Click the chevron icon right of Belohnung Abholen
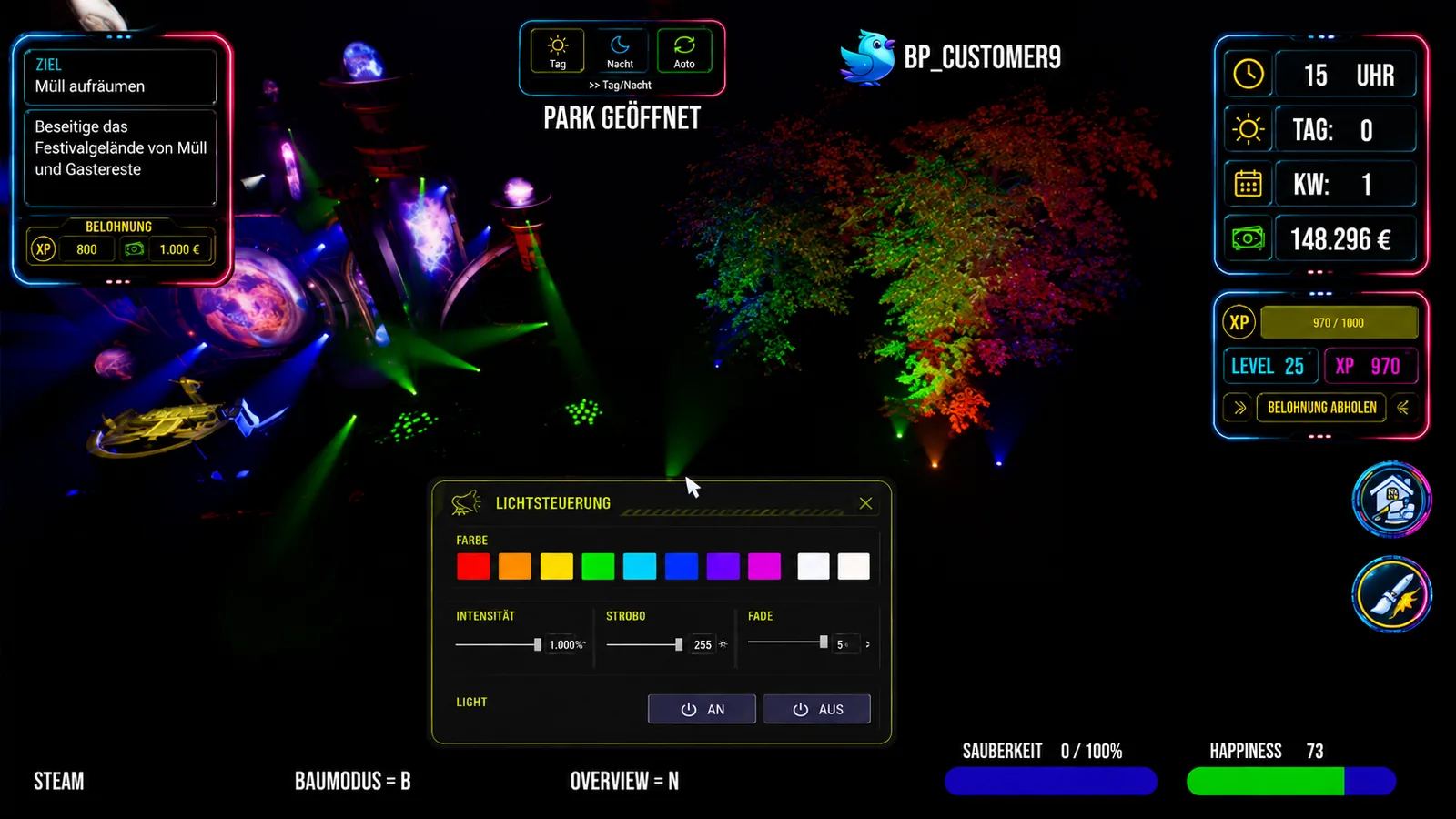 pos(1403,408)
